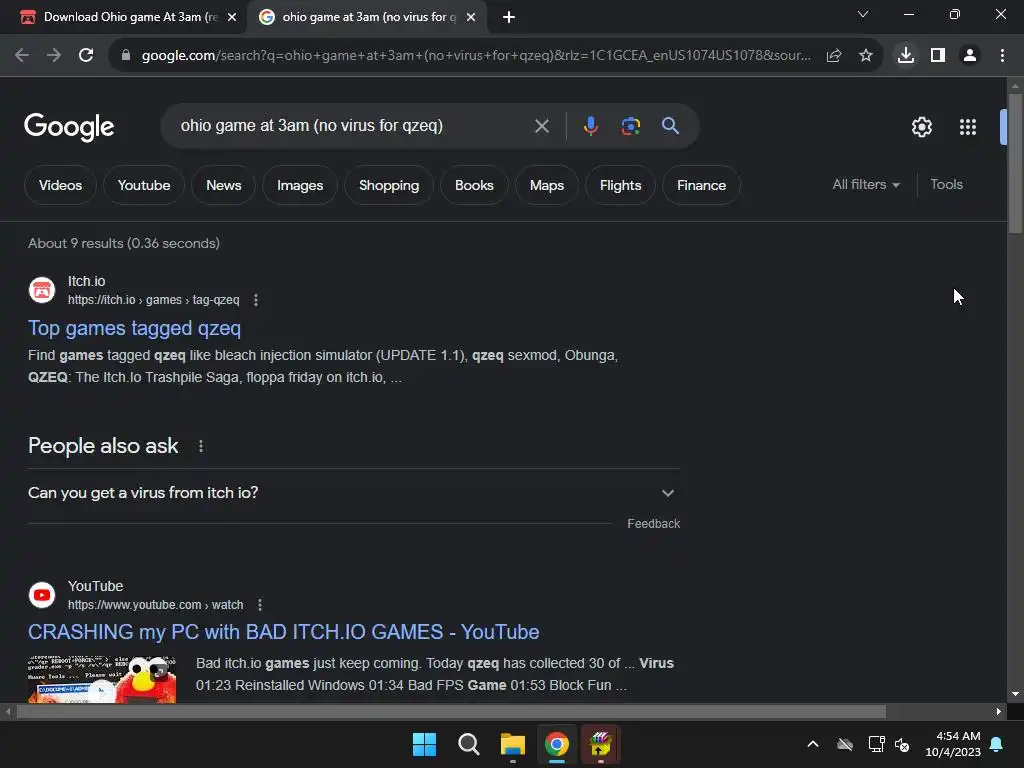Open Chrome side panel

coord(938,56)
